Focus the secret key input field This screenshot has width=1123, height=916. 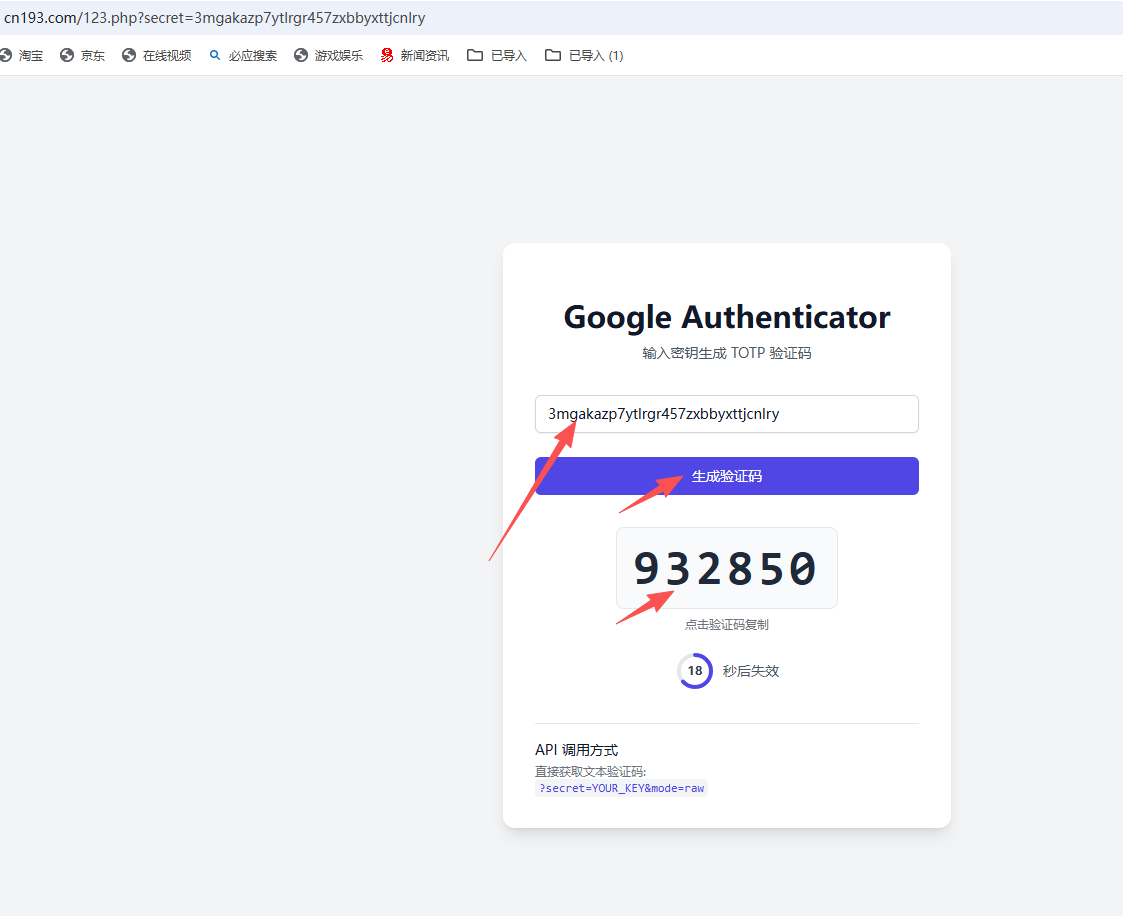[x=726, y=414]
